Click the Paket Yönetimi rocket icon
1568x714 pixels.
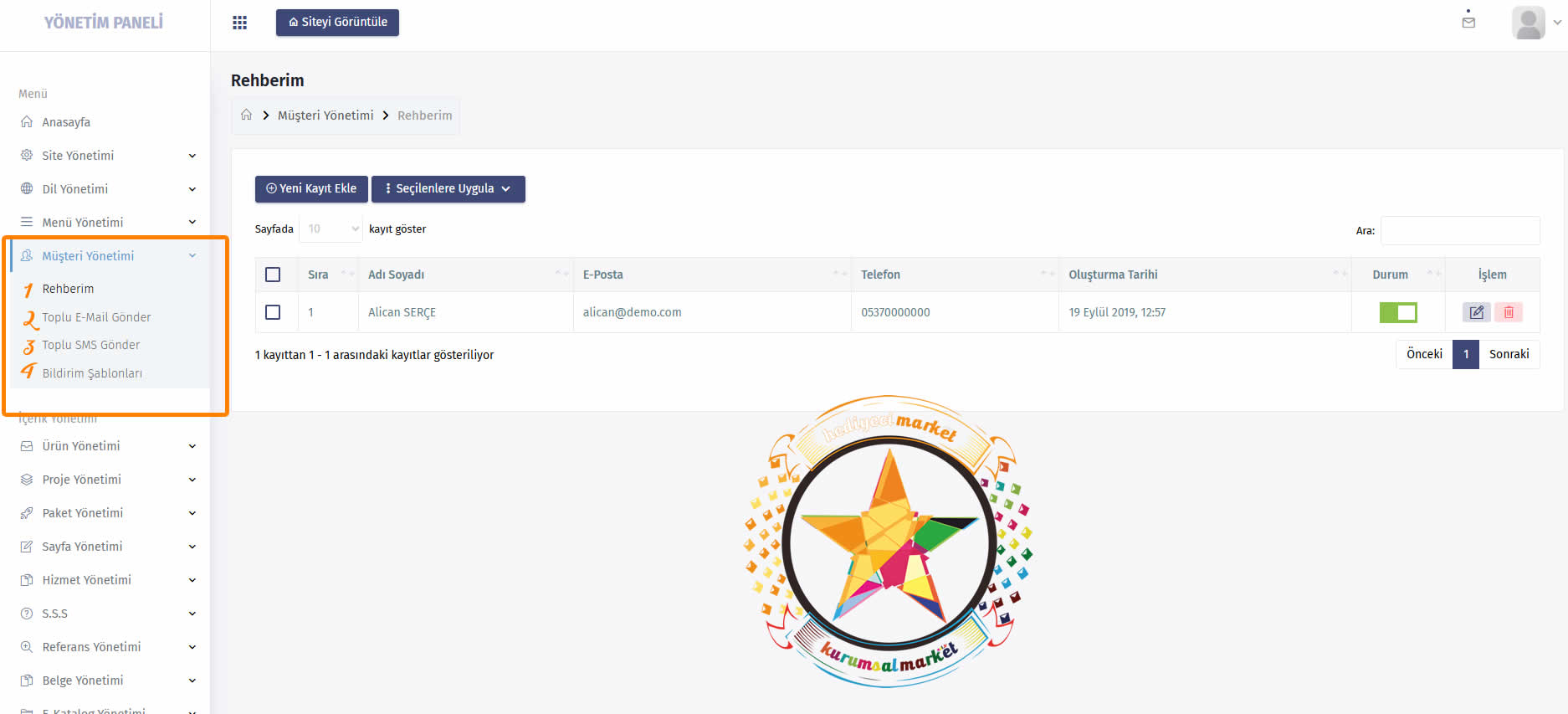point(27,513)
